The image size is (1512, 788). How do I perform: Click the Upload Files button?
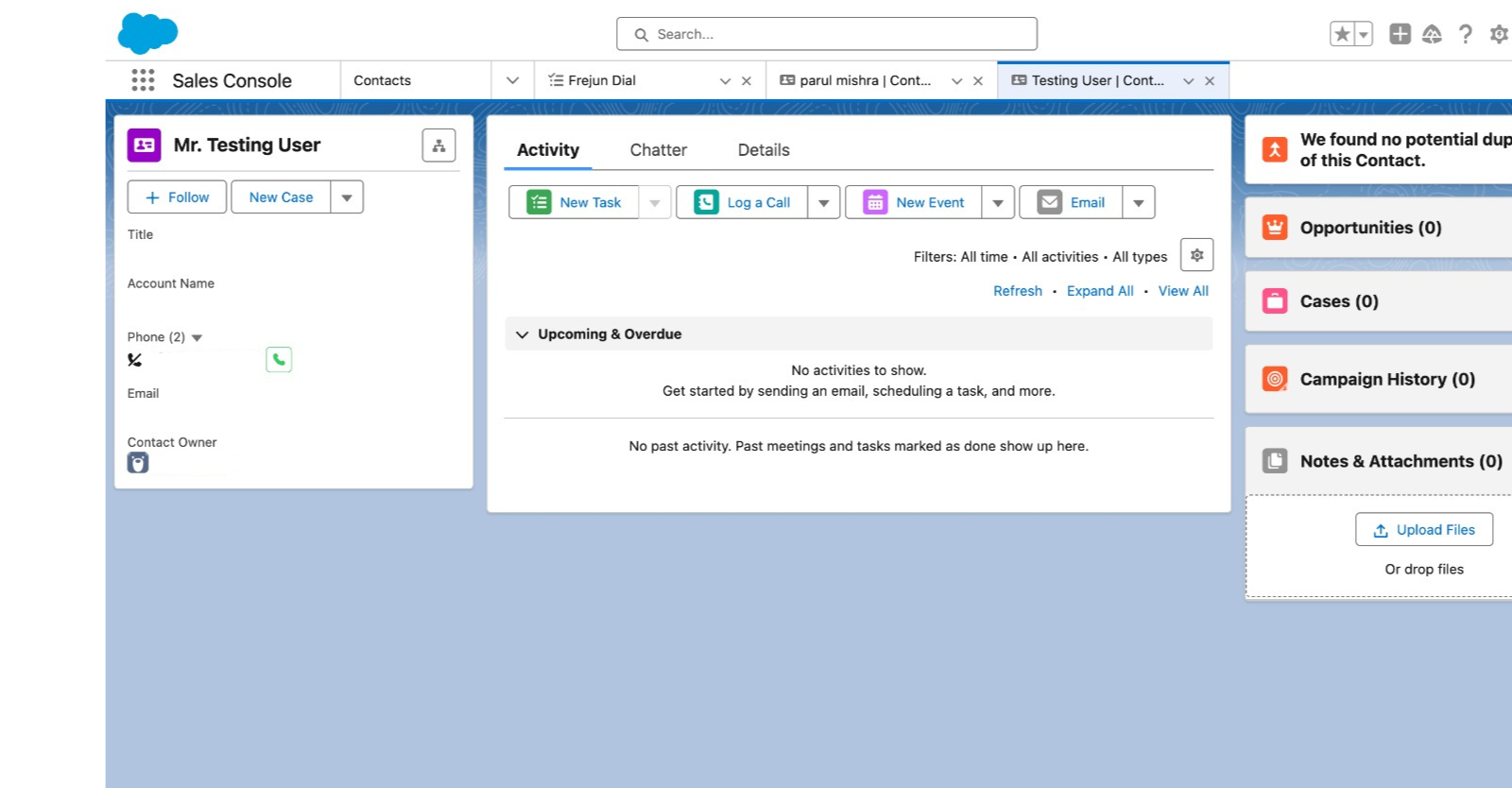coord(1424,530)
